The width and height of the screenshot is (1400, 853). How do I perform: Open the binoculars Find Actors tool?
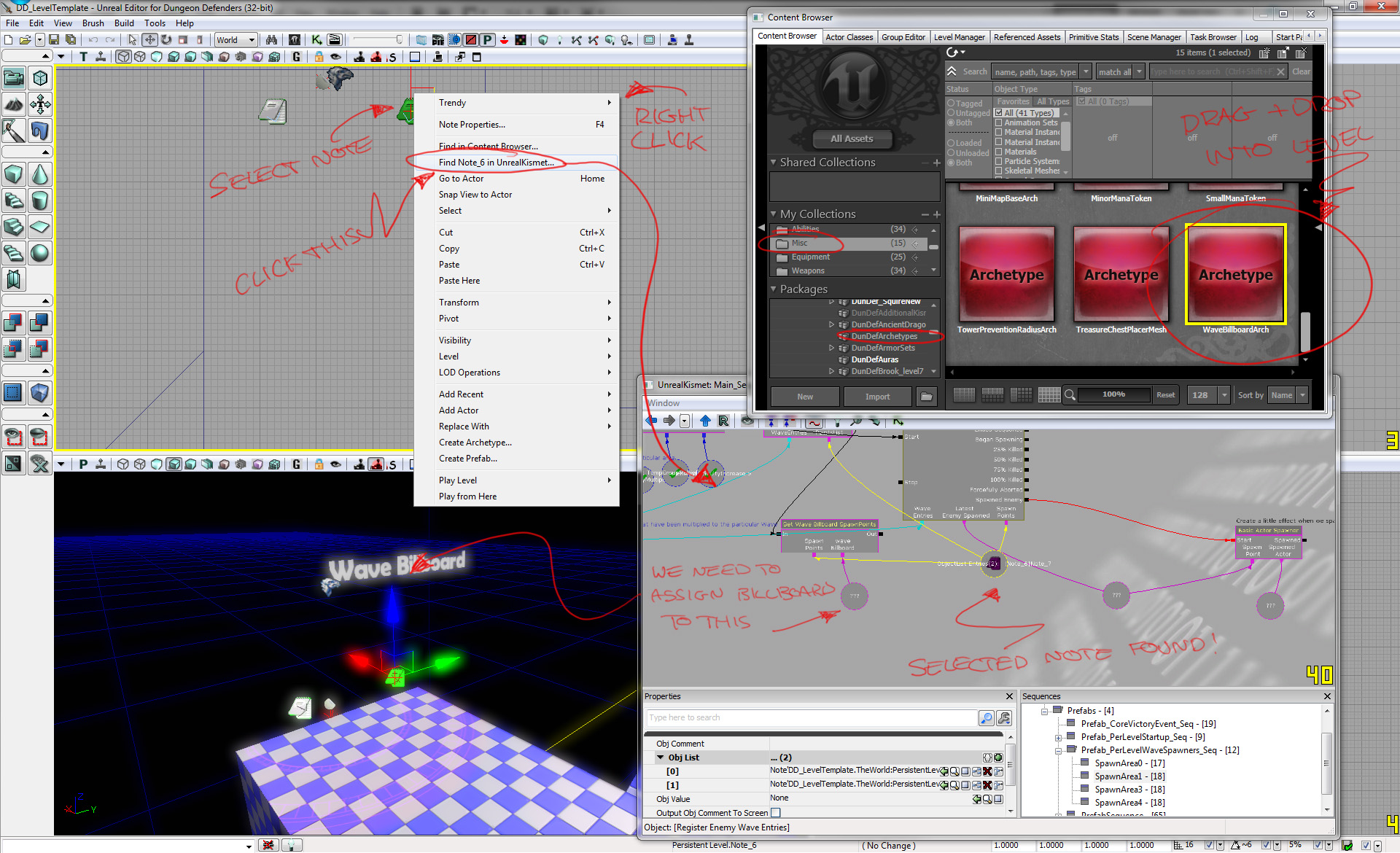point(271,40)
